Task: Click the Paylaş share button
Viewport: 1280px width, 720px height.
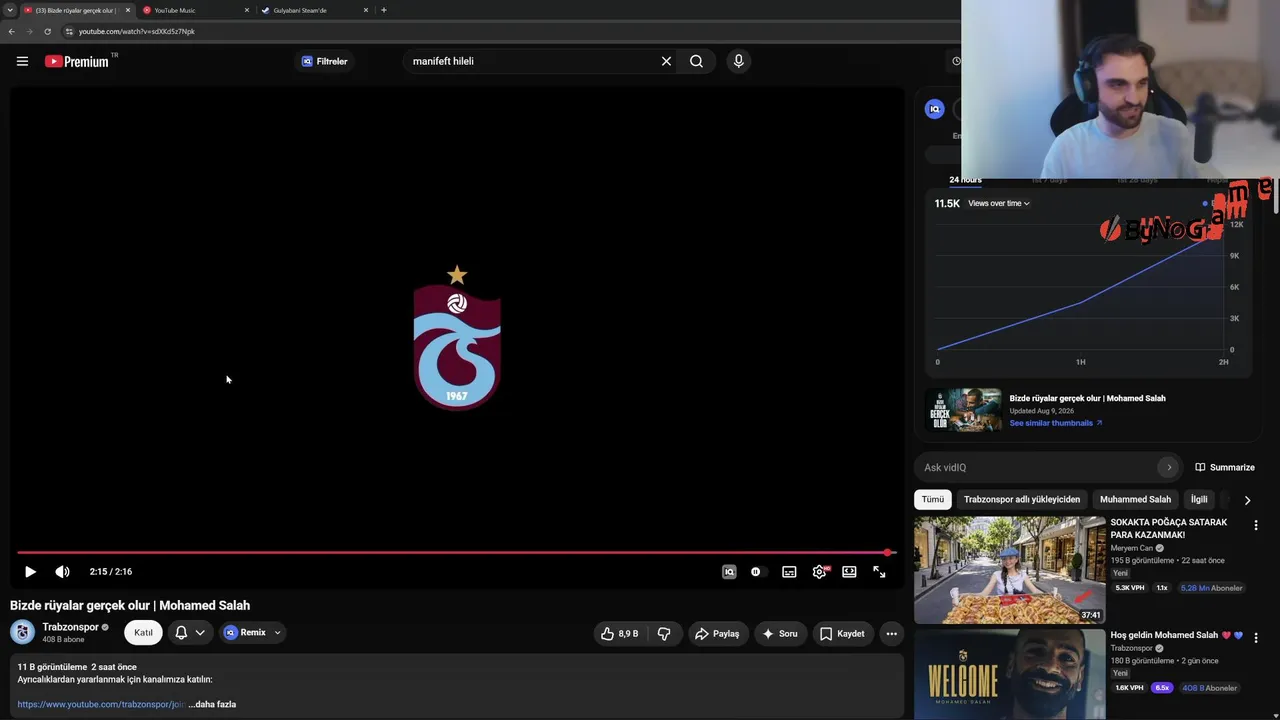Action: (718, 634)
